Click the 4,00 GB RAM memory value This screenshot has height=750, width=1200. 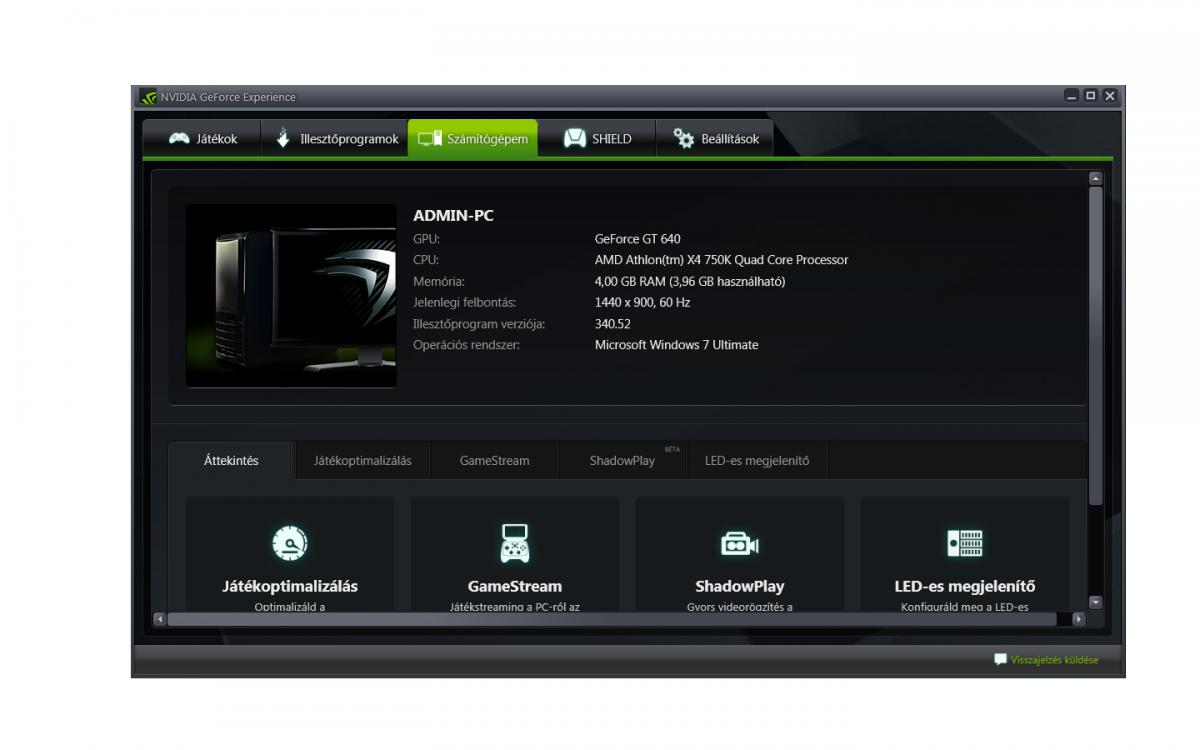pyautogui.click(x=690, y=282)
